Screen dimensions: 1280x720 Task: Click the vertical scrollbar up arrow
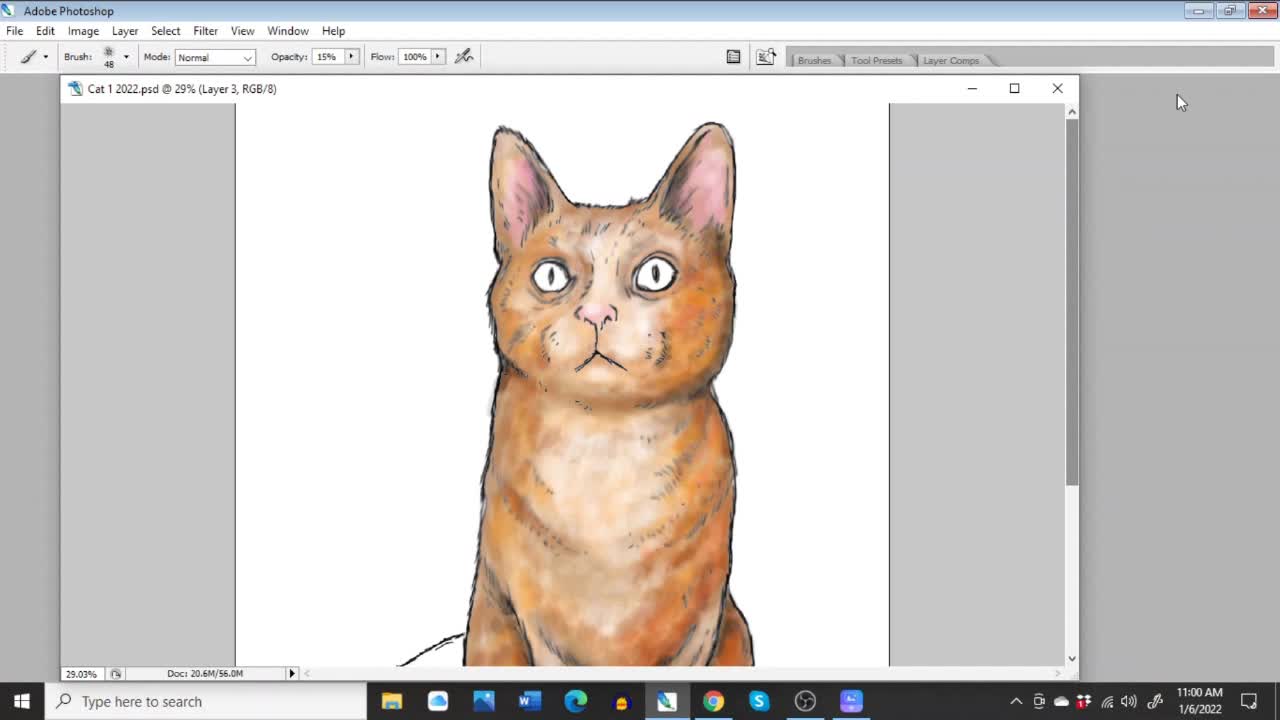pyautogui.click(x=1072, y=112)
